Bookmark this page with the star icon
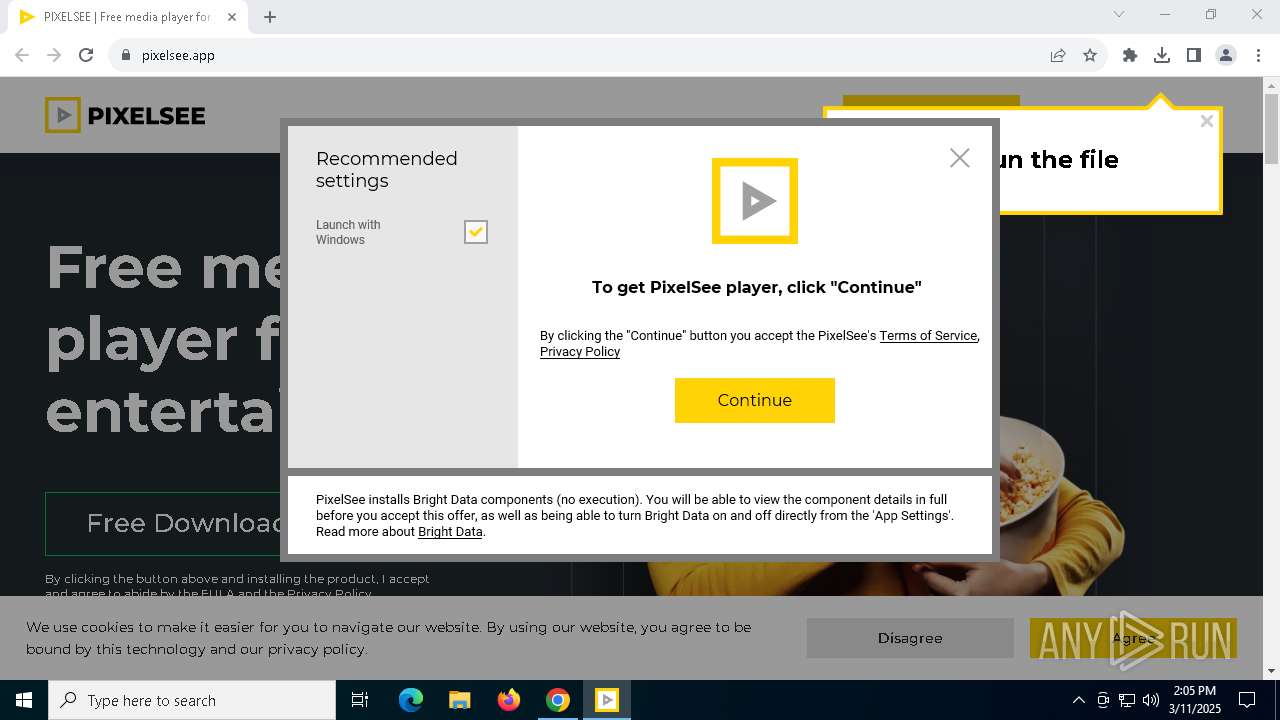 pyautogui.click(x=1090, y=55)
